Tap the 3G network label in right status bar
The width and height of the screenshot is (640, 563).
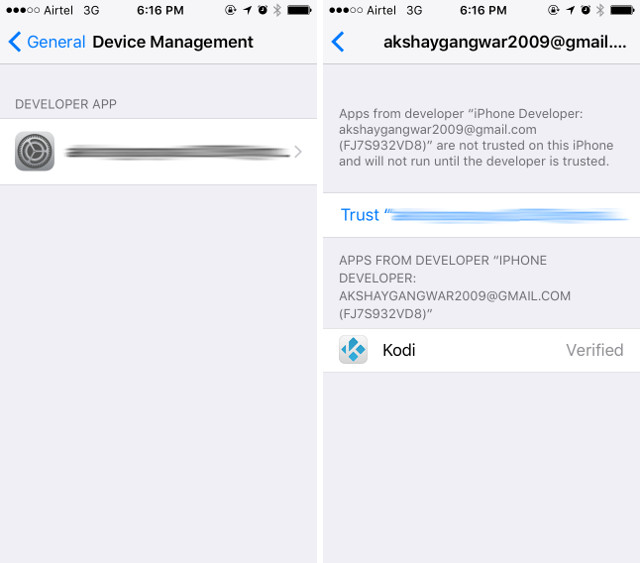tap(414, 10)
